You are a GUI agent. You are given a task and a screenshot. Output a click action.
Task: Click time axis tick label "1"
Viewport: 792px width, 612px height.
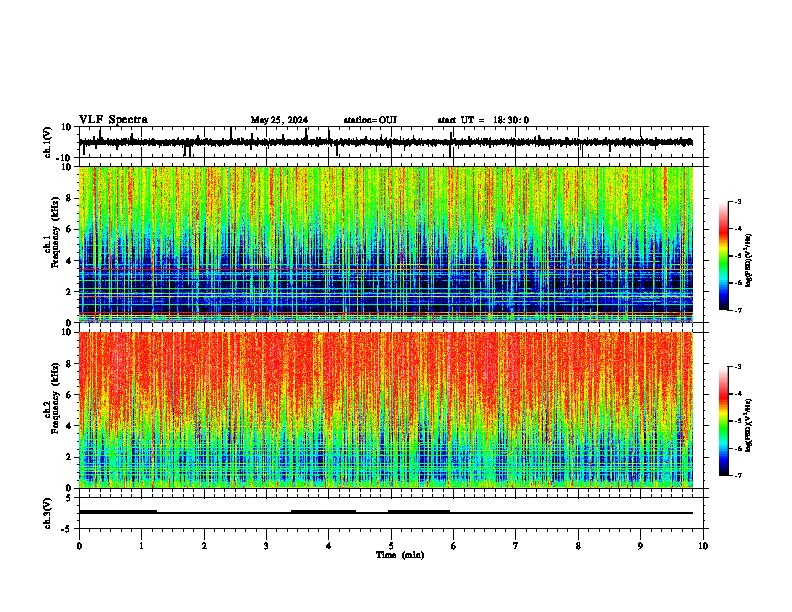click(141, 546)
